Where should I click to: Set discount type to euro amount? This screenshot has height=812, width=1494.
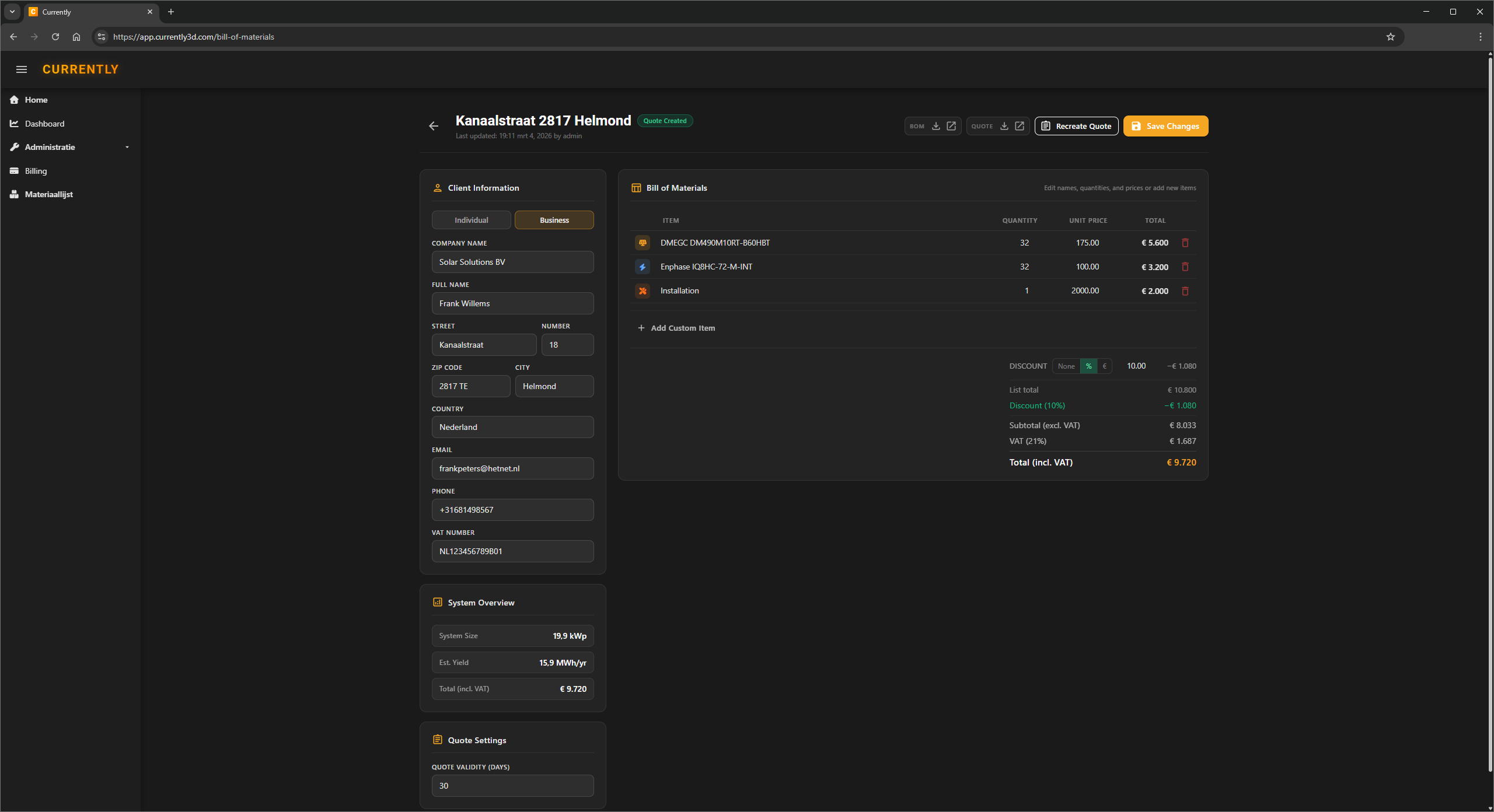(1104, 366)
